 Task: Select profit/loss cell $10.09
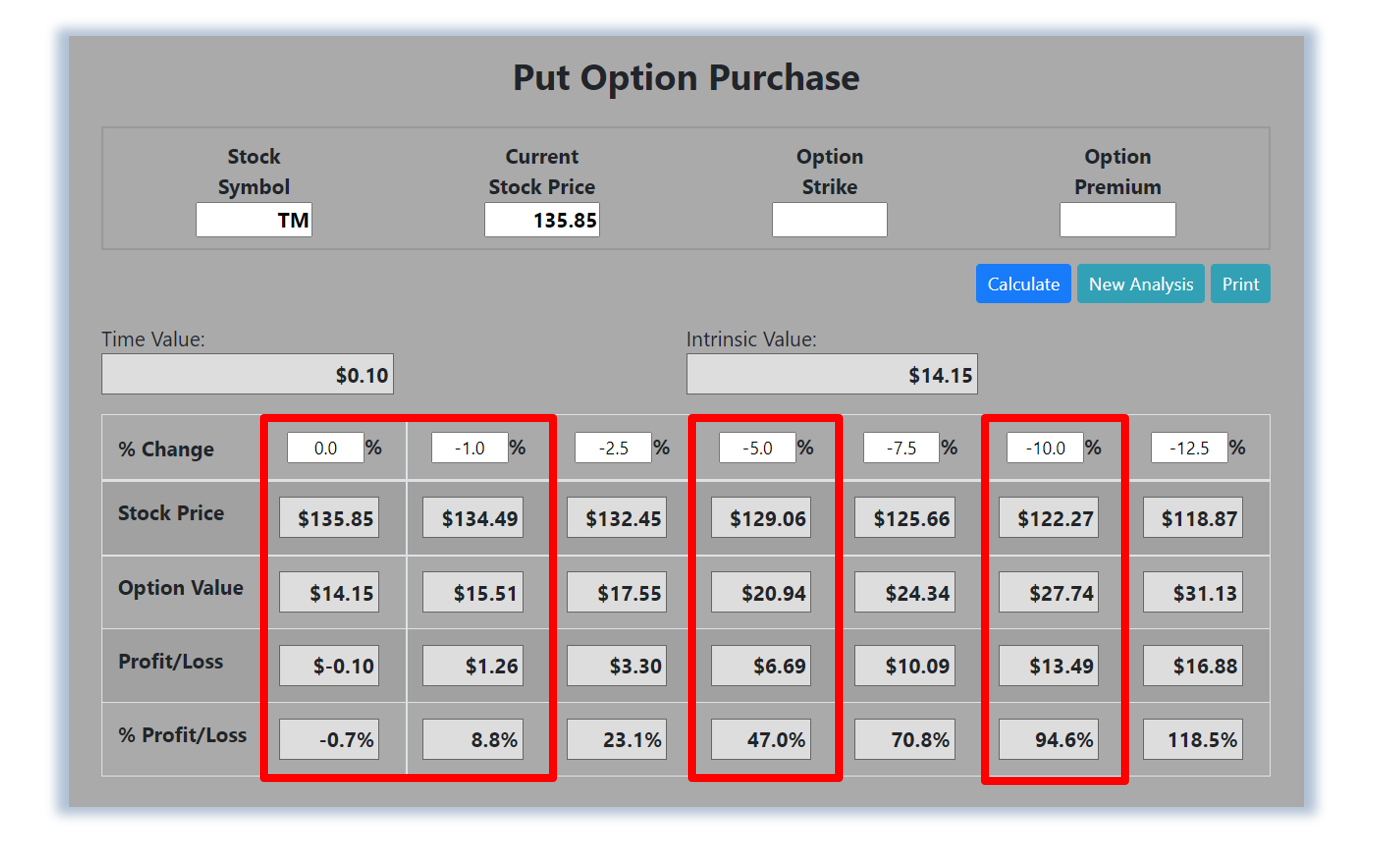tap(905, 666)
